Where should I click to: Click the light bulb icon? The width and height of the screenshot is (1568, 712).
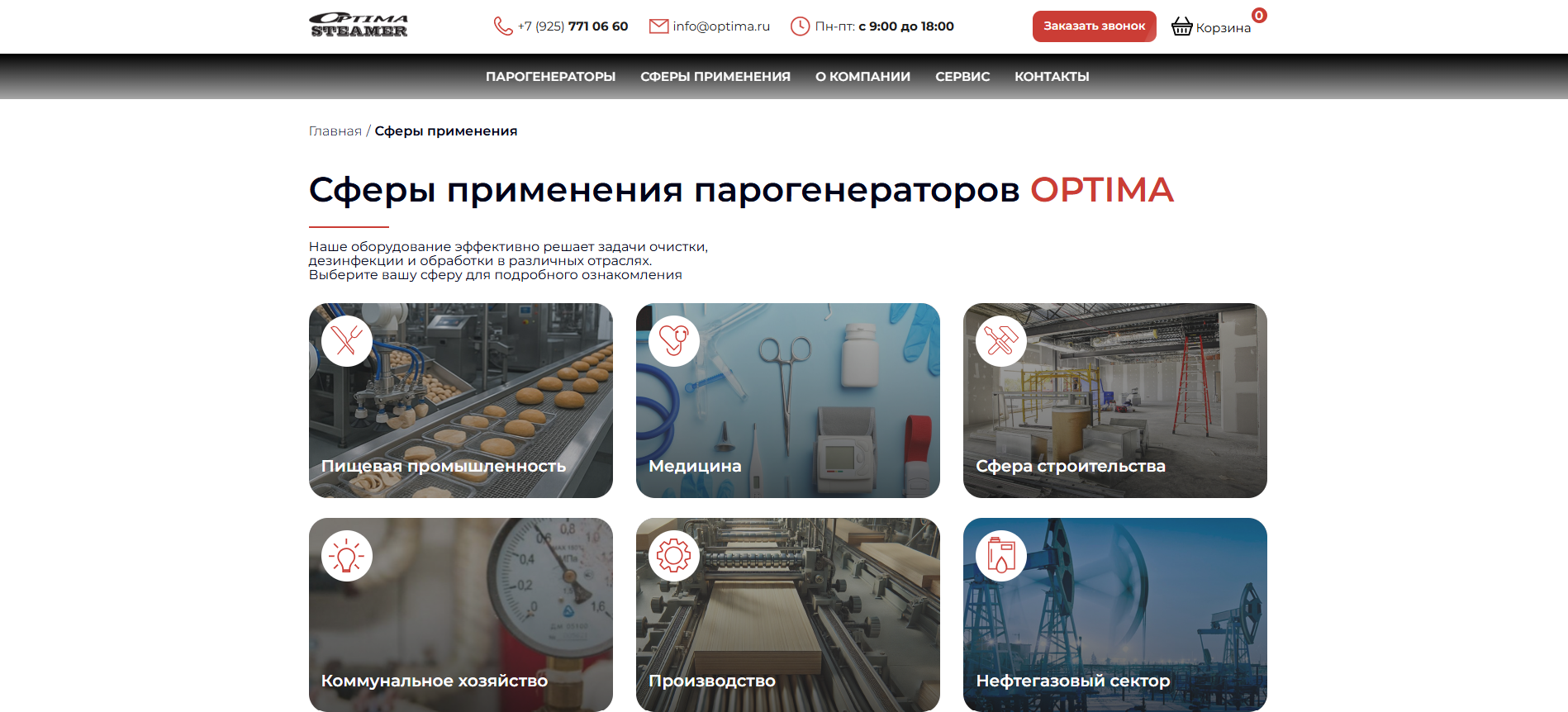point(346,556)
